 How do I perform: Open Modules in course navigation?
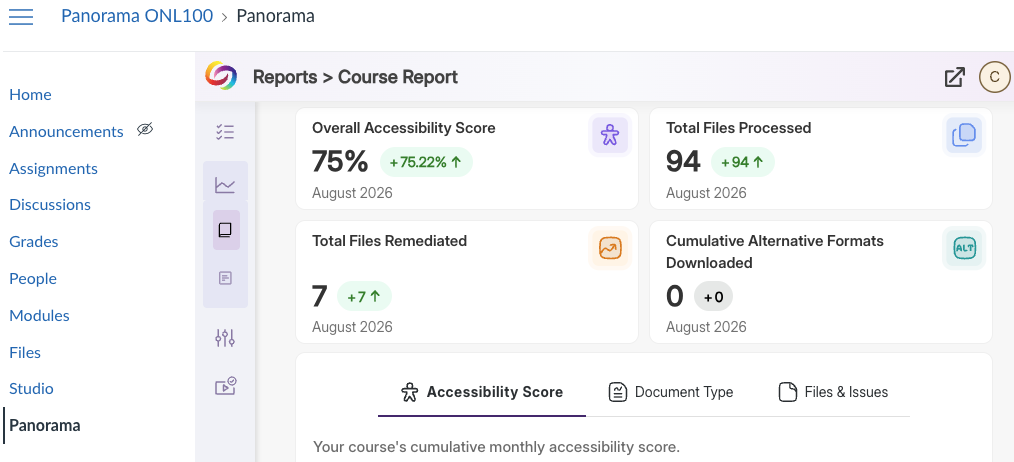point(39,315)
